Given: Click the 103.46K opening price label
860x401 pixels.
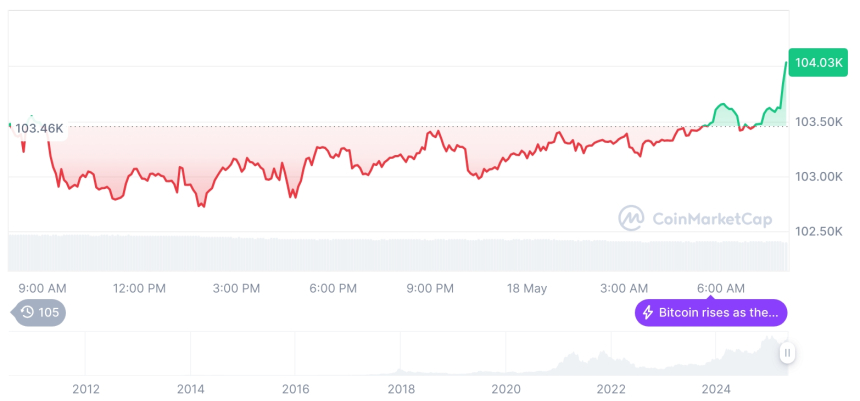Looking at the screenshot, I should coord(39,128).
